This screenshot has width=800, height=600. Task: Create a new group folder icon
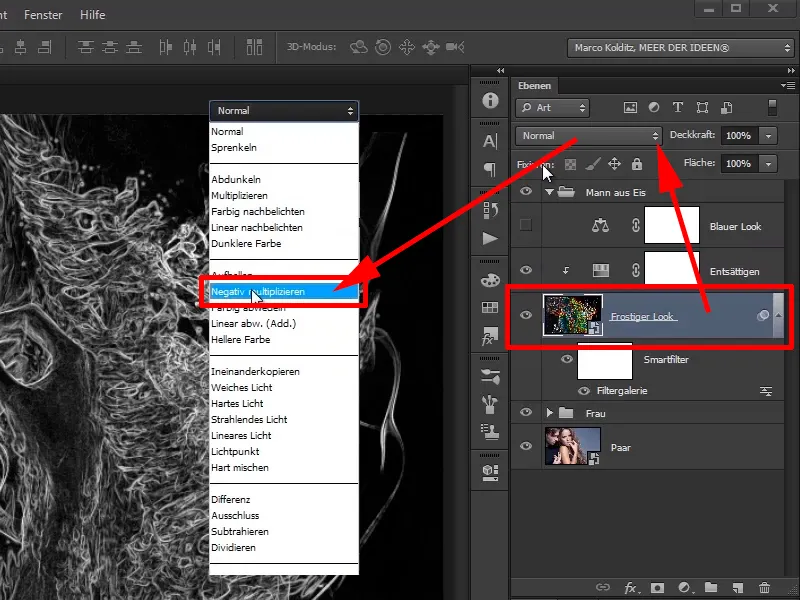coord(711,588)
